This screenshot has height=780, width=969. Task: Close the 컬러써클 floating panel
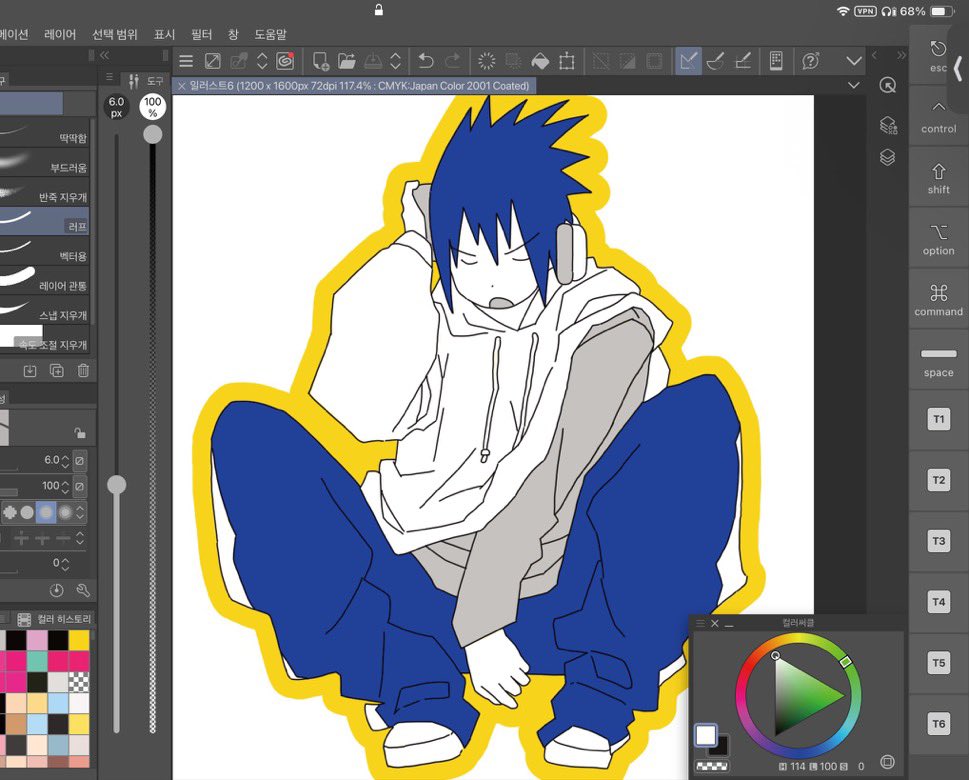pyautogui.click(x=714, y=623)
